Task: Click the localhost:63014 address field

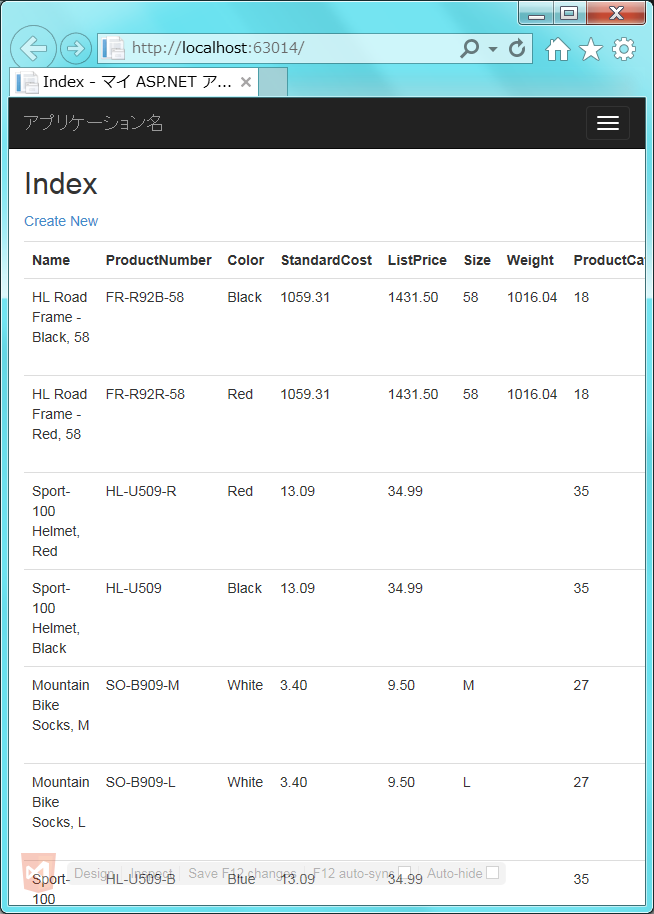Action: pyautogui.click(x=280, y=48)
